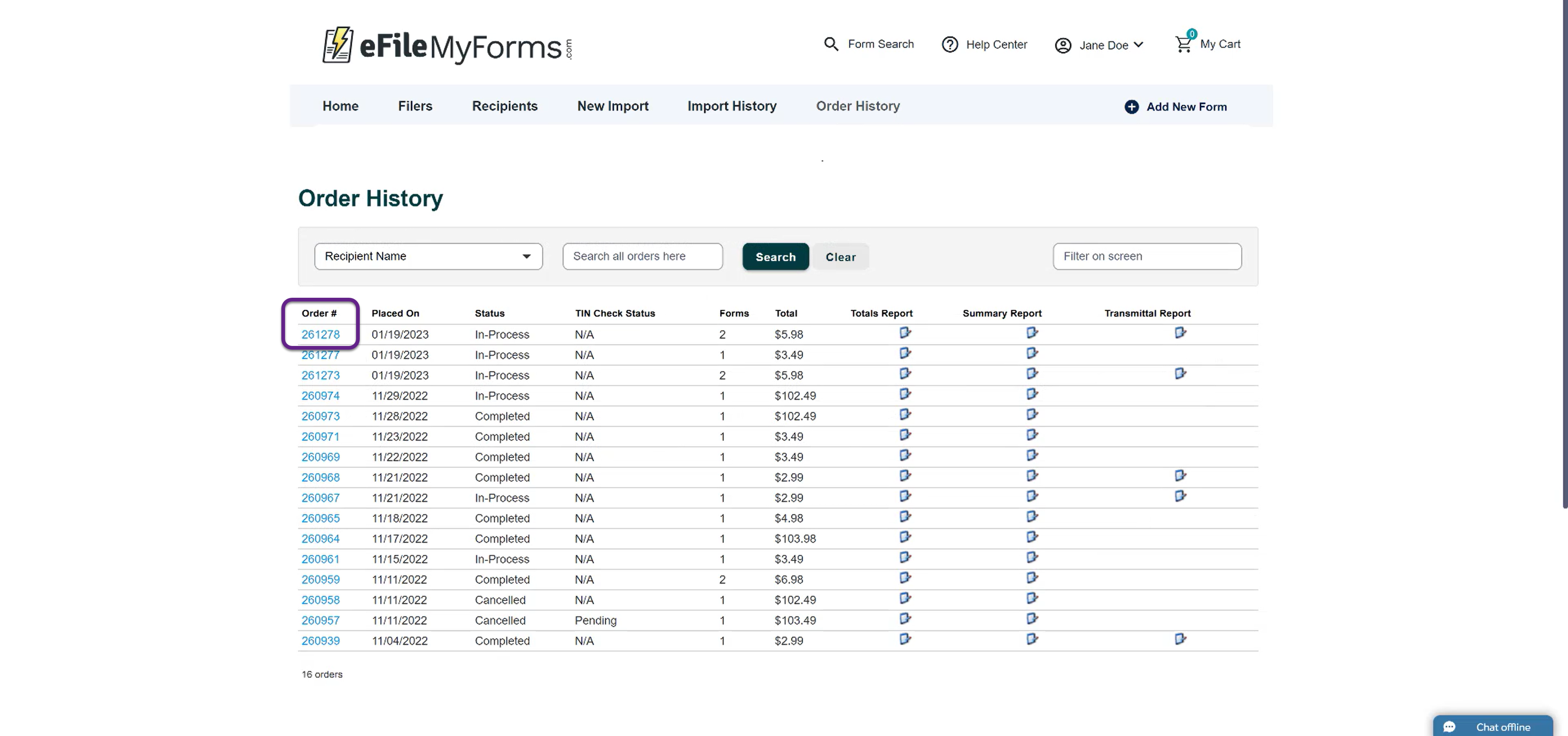1568x736 pixels.
Task: Go to the Import History tab
Action: tap(732, 106)
